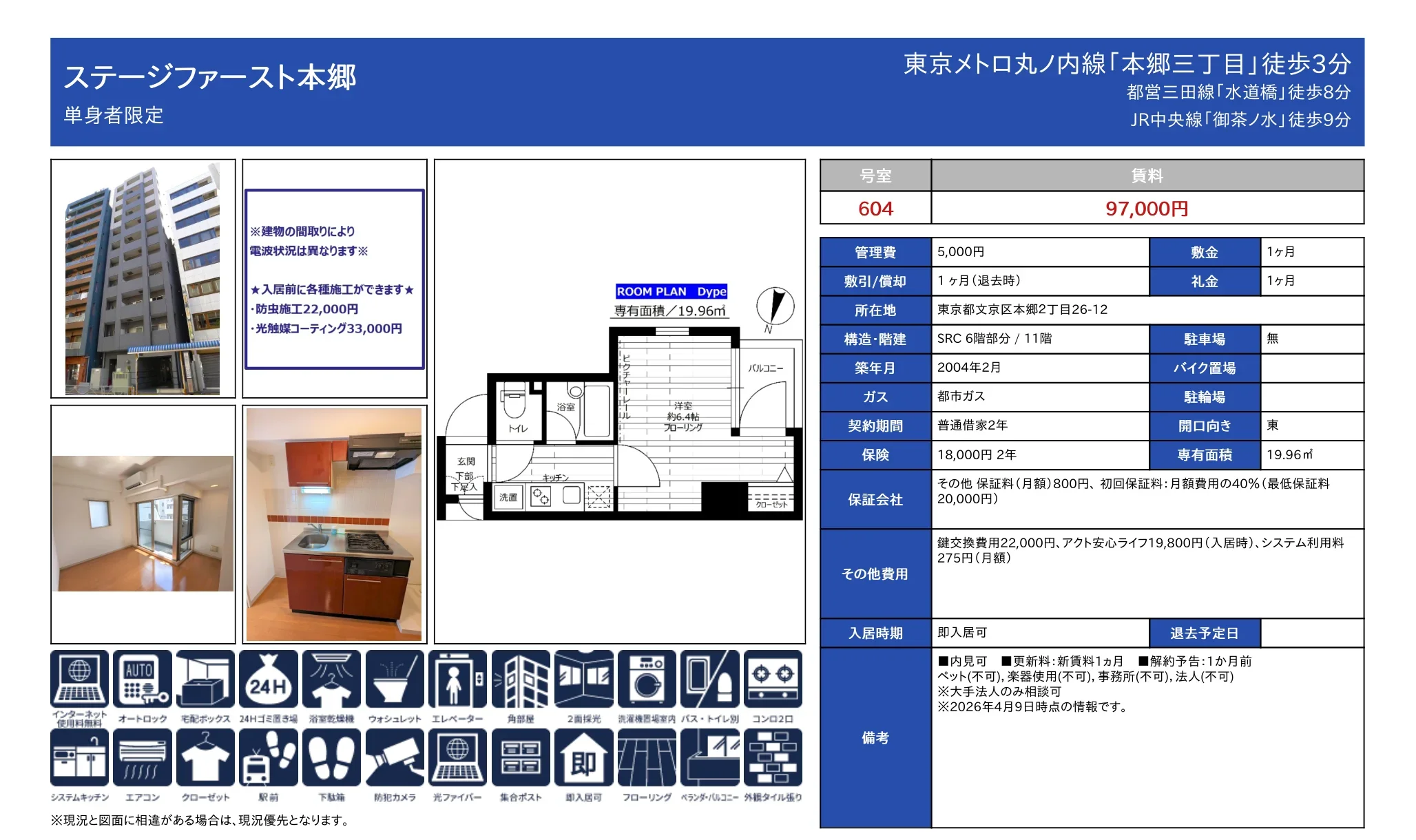1416x840 pixels.
Task: Click the 97,000円 rent value
Action: click(1147, 208)
